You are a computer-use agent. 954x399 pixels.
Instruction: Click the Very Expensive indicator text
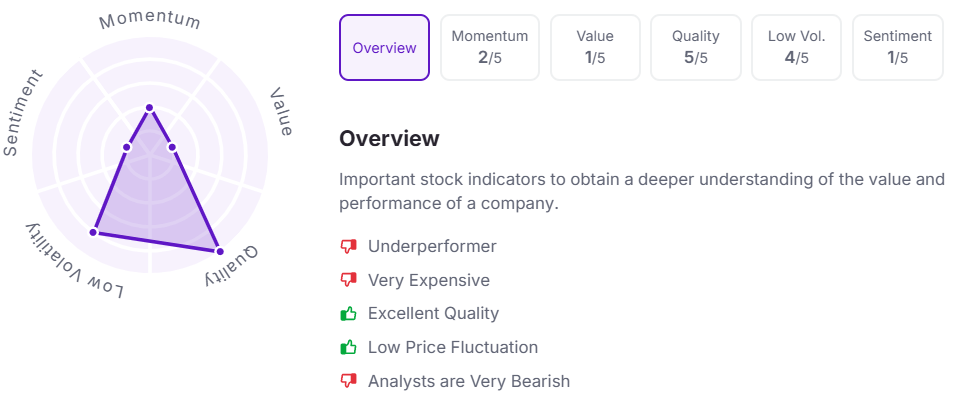coord(428,280)
